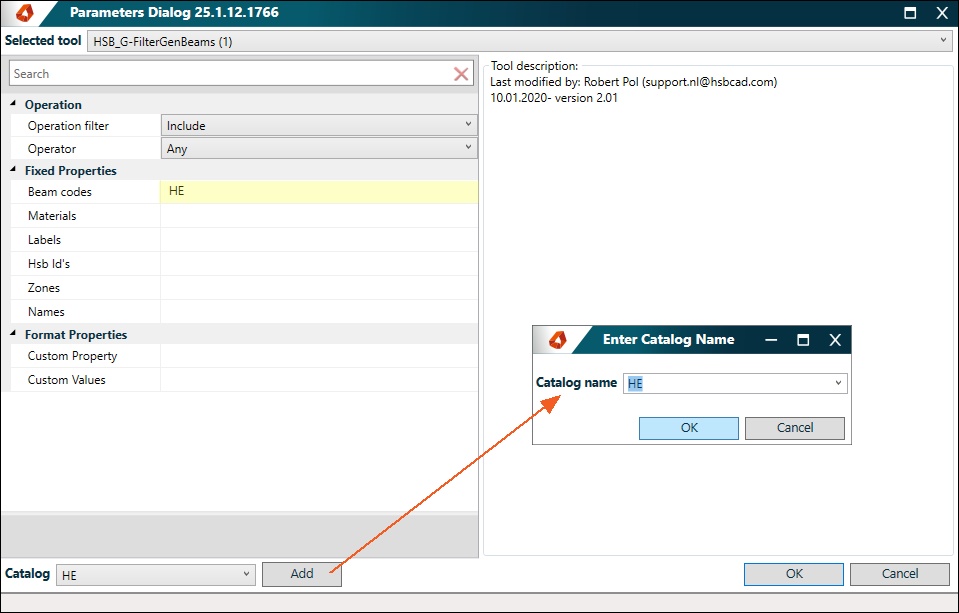Collapse the Format Properties section
The image size is (959, 613).
tap(13, 334)
